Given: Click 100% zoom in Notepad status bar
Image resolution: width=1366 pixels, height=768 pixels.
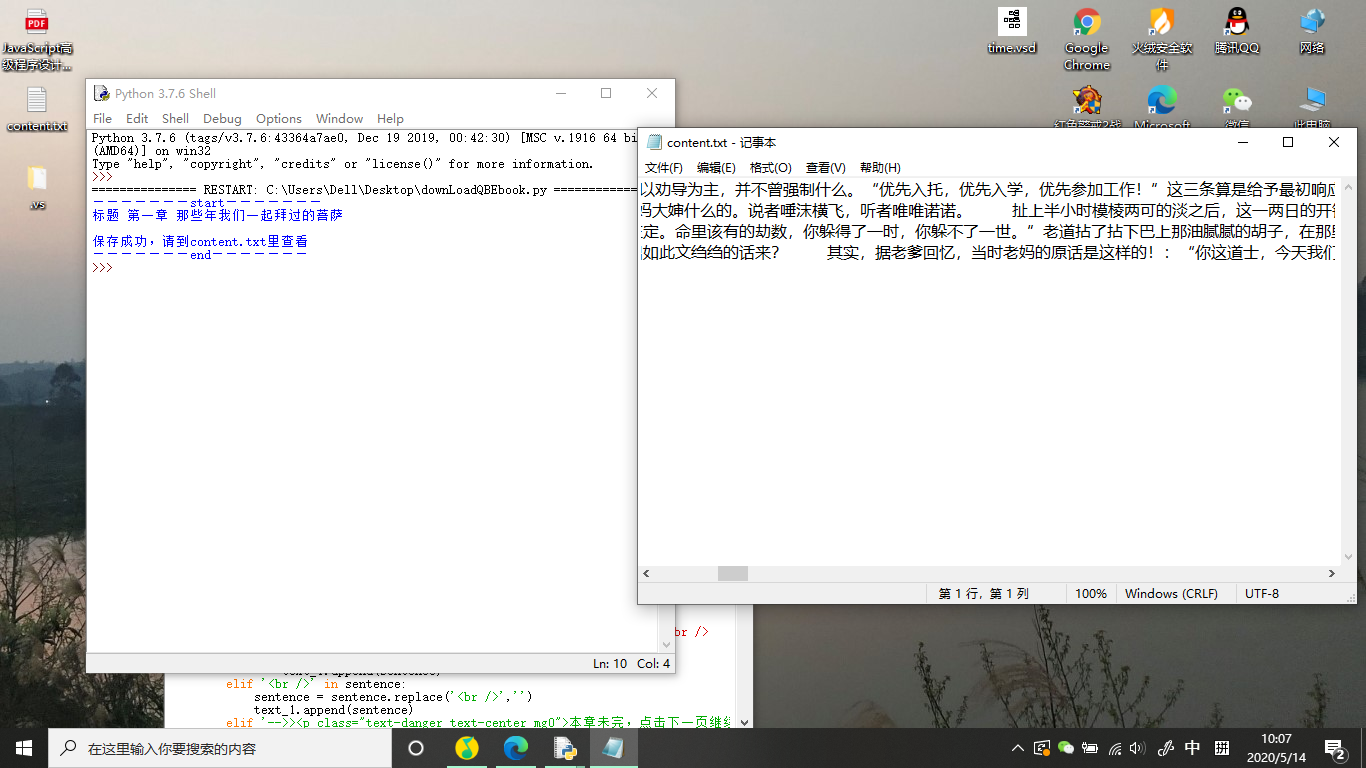Looking at the screenshot, I should pyautogui.click(x=1091, y=593).
